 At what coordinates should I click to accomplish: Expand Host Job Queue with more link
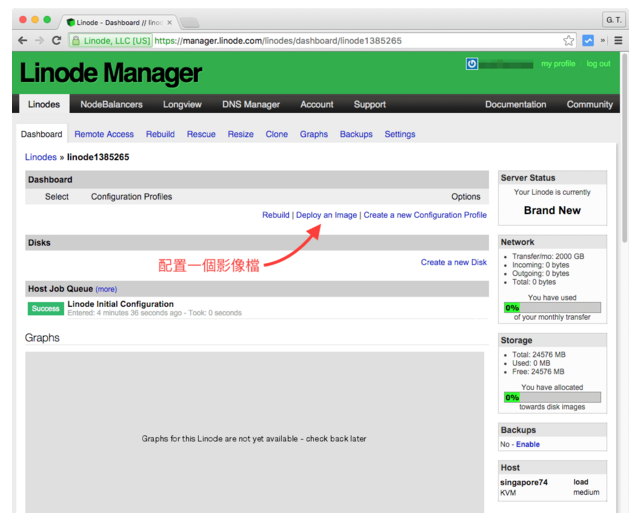[x=106, y=289]
